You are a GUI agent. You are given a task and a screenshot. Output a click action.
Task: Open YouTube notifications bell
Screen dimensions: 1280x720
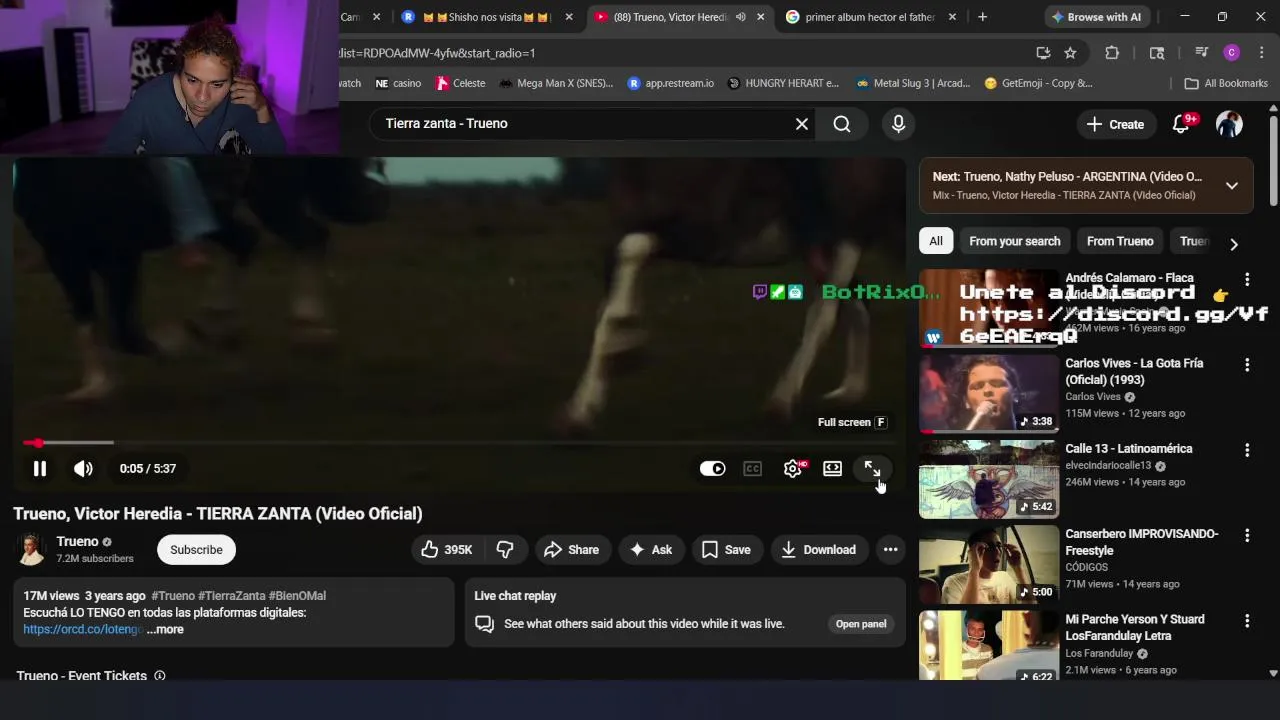[x=1181, y=123]
